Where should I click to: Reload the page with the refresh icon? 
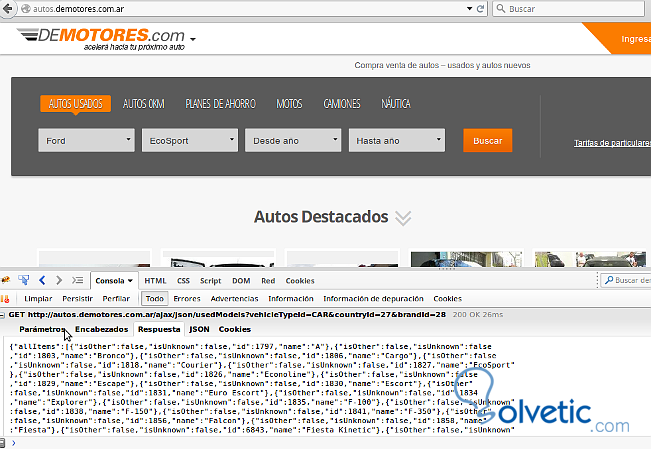pyautogui.click(x=480, y=9)
